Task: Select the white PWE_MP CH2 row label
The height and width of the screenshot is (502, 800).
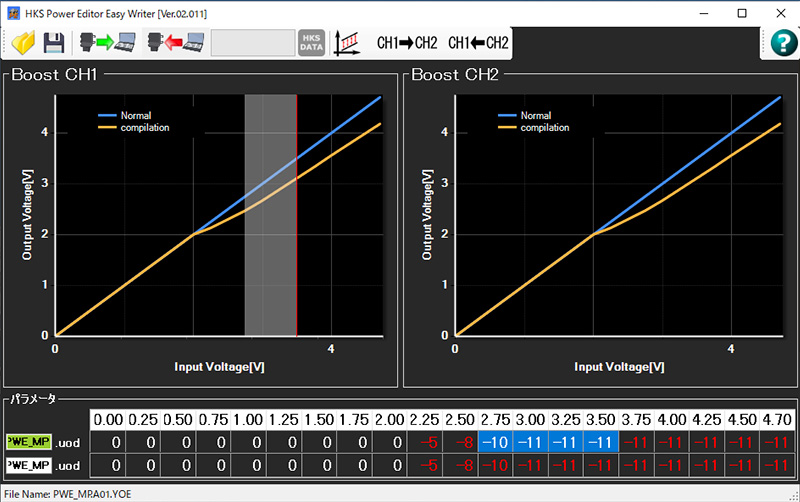Action: click(x=29, y=465)
